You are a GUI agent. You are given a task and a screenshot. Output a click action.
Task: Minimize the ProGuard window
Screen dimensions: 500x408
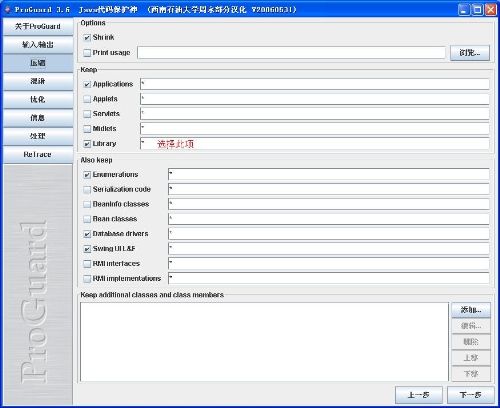pos(464,9)
